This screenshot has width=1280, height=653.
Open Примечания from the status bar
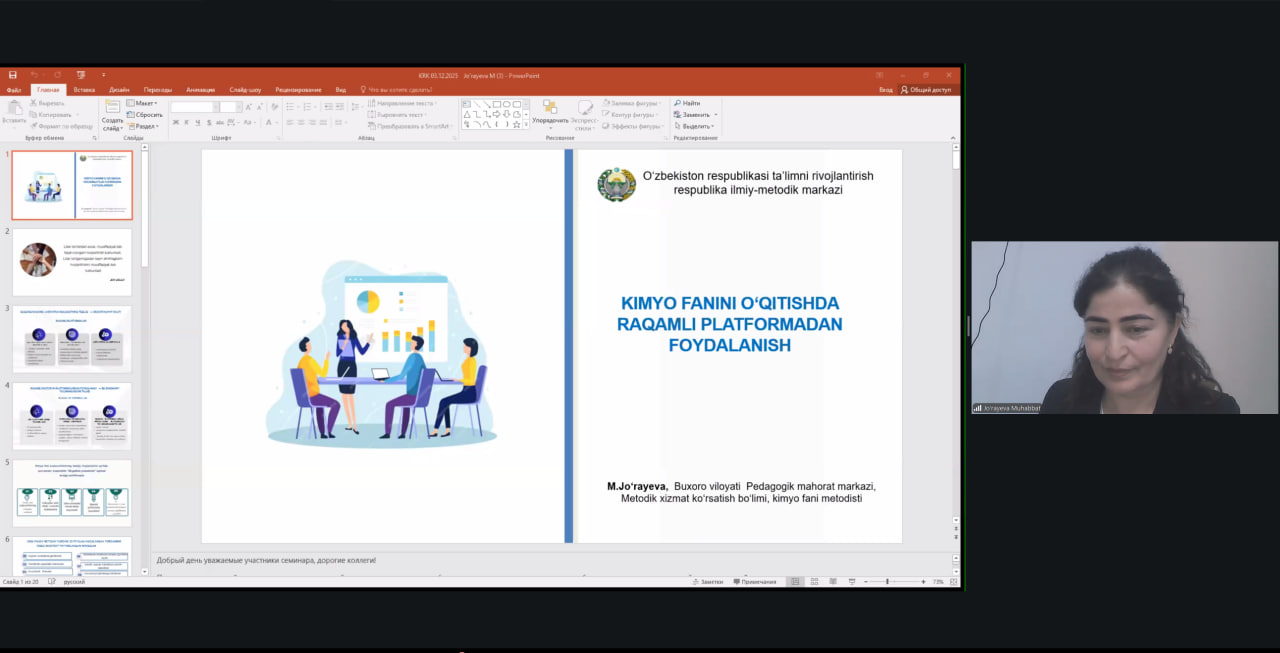pos(757,581)
